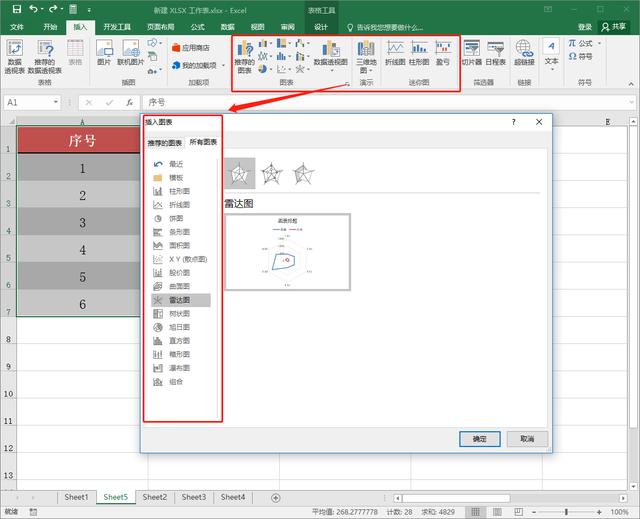Switch to 推荐的图表 tab in dialog

tap(166, 143)
